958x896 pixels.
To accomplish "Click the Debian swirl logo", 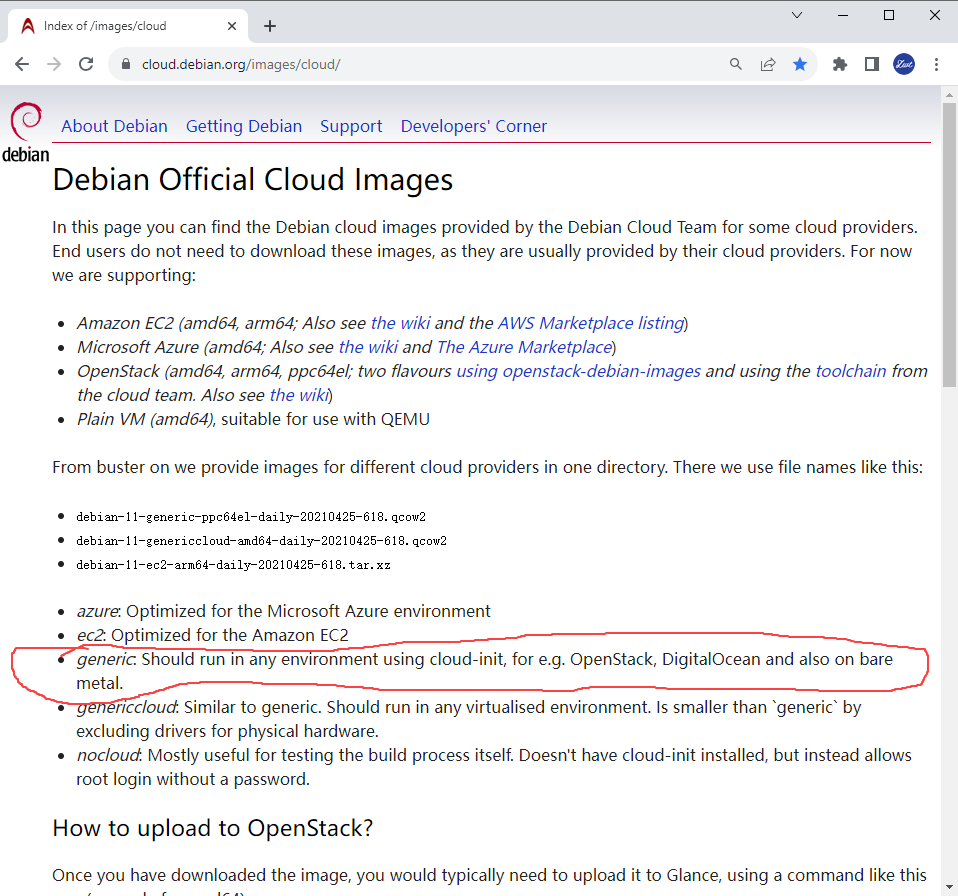I will (26, 133).
